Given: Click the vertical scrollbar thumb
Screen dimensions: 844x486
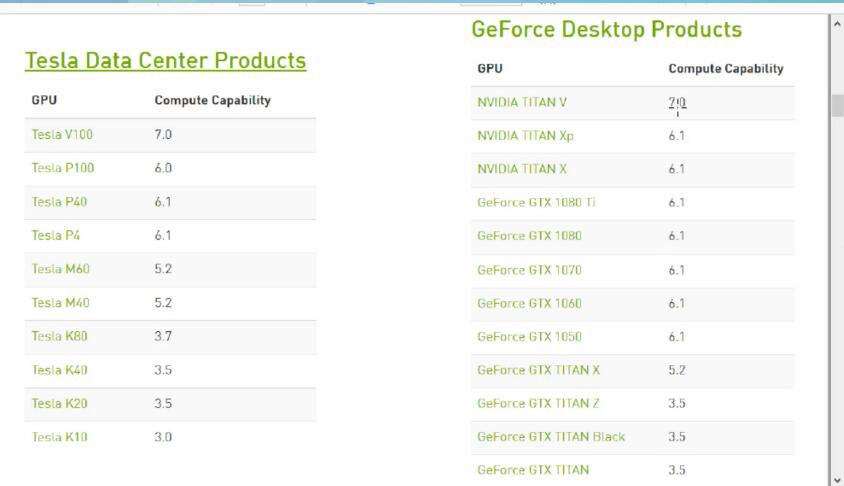Looking at the screenshot, I should pyautogui.click(x=836, y=106).
